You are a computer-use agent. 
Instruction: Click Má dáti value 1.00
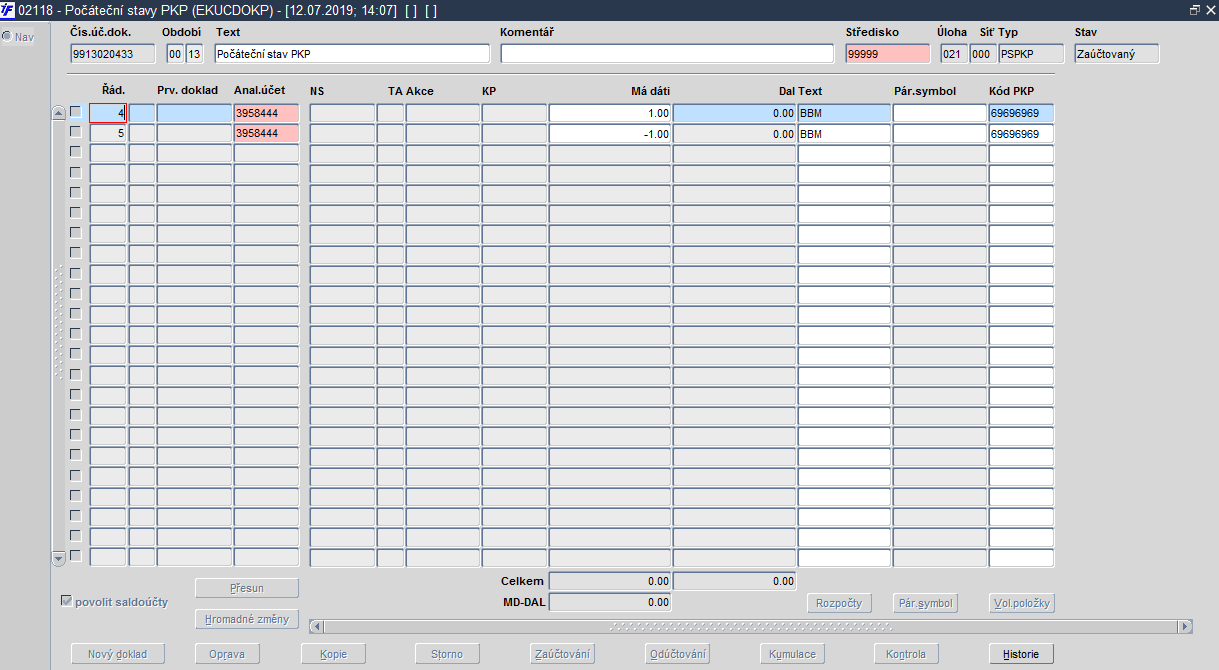point(610,113)
